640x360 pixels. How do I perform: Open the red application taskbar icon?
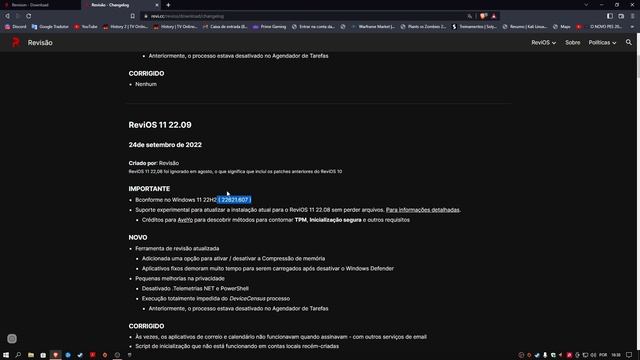click(x=93, y=355)
